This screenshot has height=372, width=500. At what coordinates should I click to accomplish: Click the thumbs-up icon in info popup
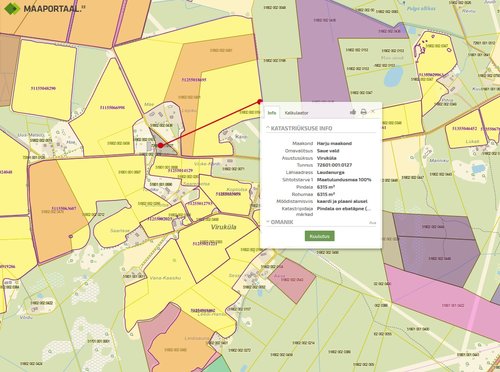click(353, 112)
